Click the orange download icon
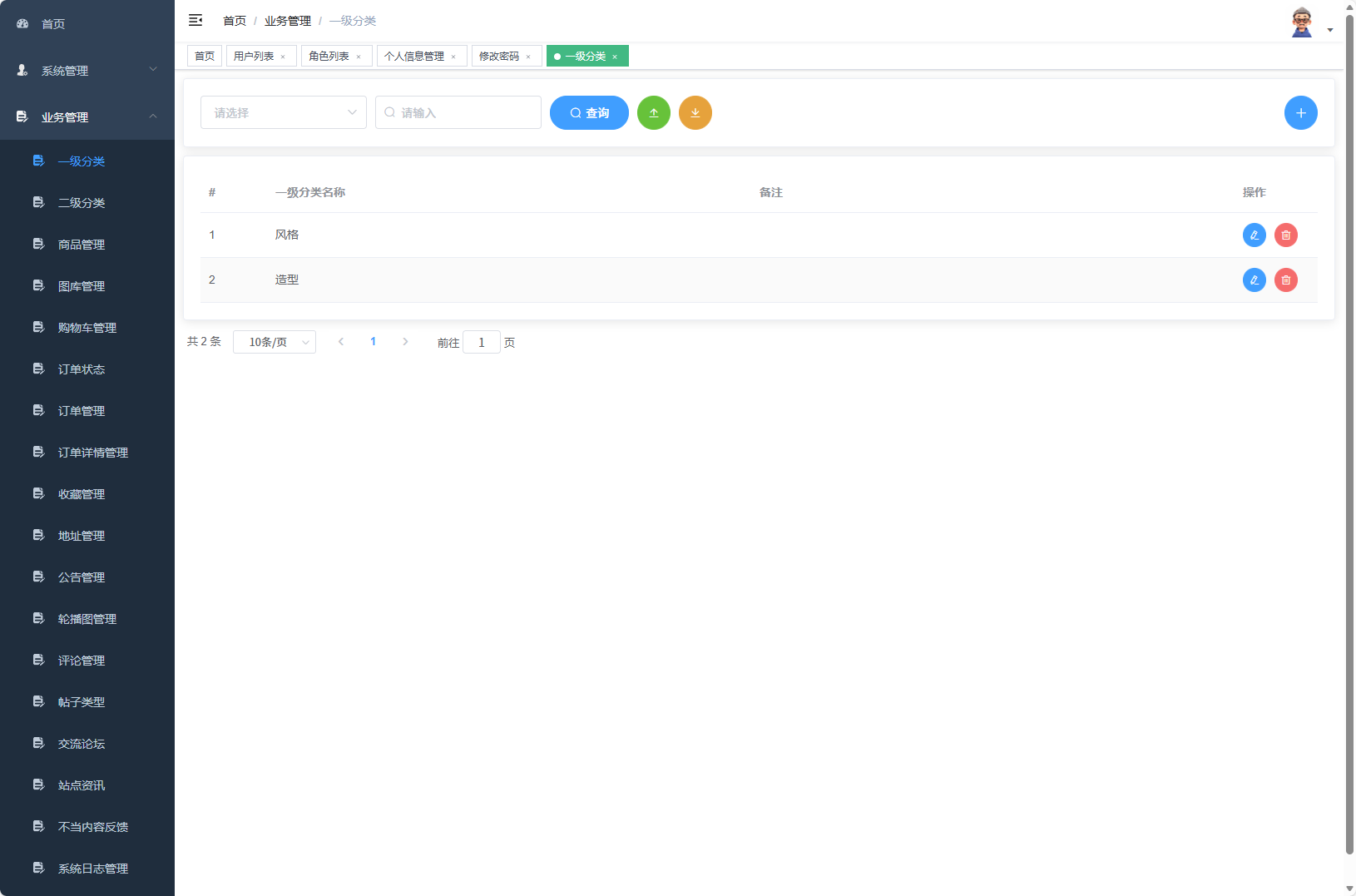 pyautogui.click(x=695, y=112)
